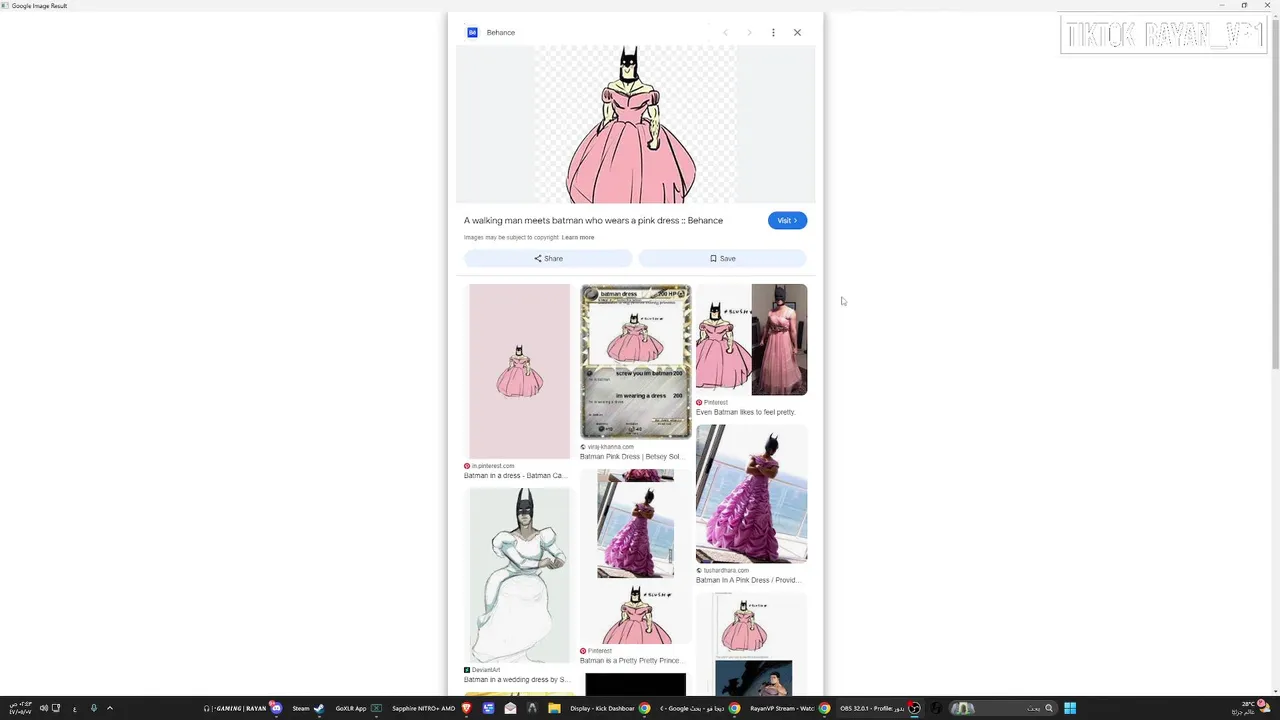Open Brave browser in the taskbar

466,708
